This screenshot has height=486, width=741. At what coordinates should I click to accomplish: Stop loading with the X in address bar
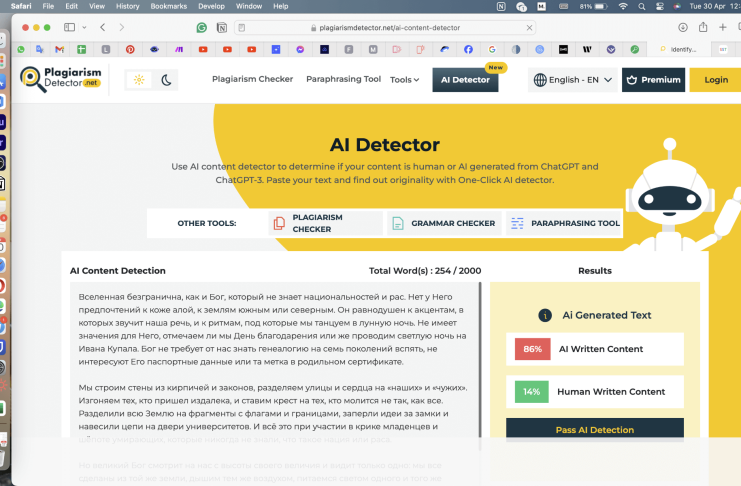(x=529, y=28)
